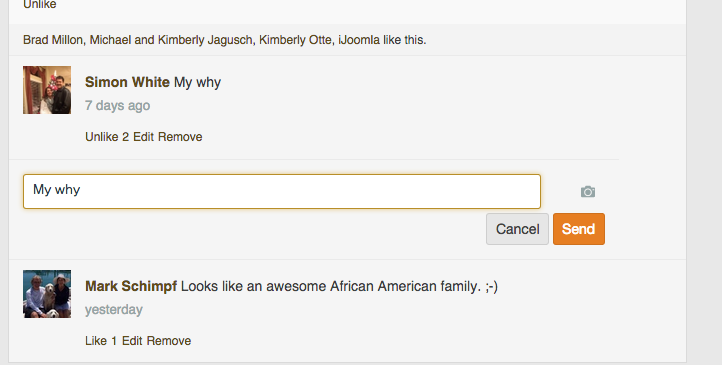Open Mark Schimpf's profile name link

coord(131,286)
